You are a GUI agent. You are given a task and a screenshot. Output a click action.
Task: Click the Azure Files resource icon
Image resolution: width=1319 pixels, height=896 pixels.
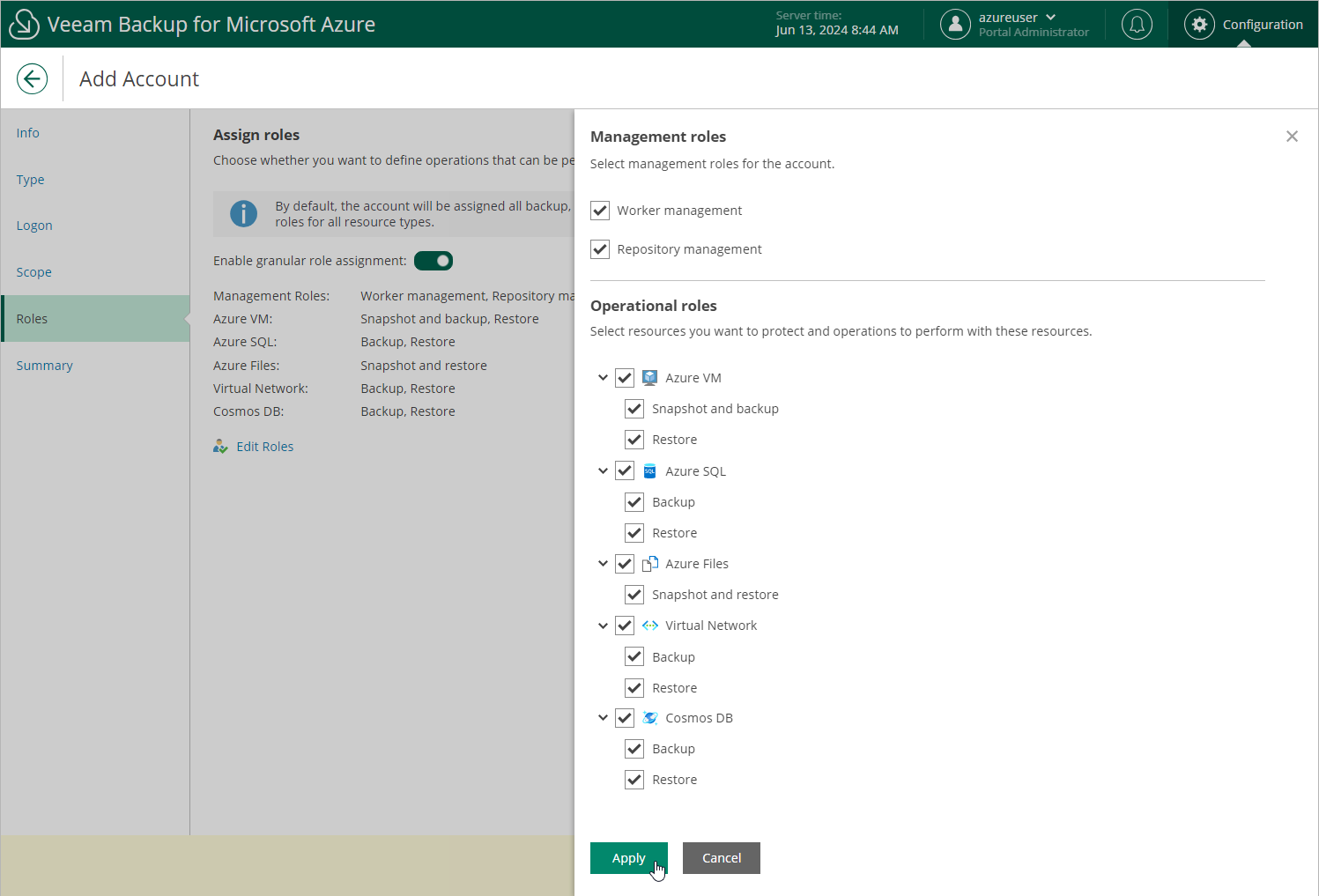pos(650,564)
